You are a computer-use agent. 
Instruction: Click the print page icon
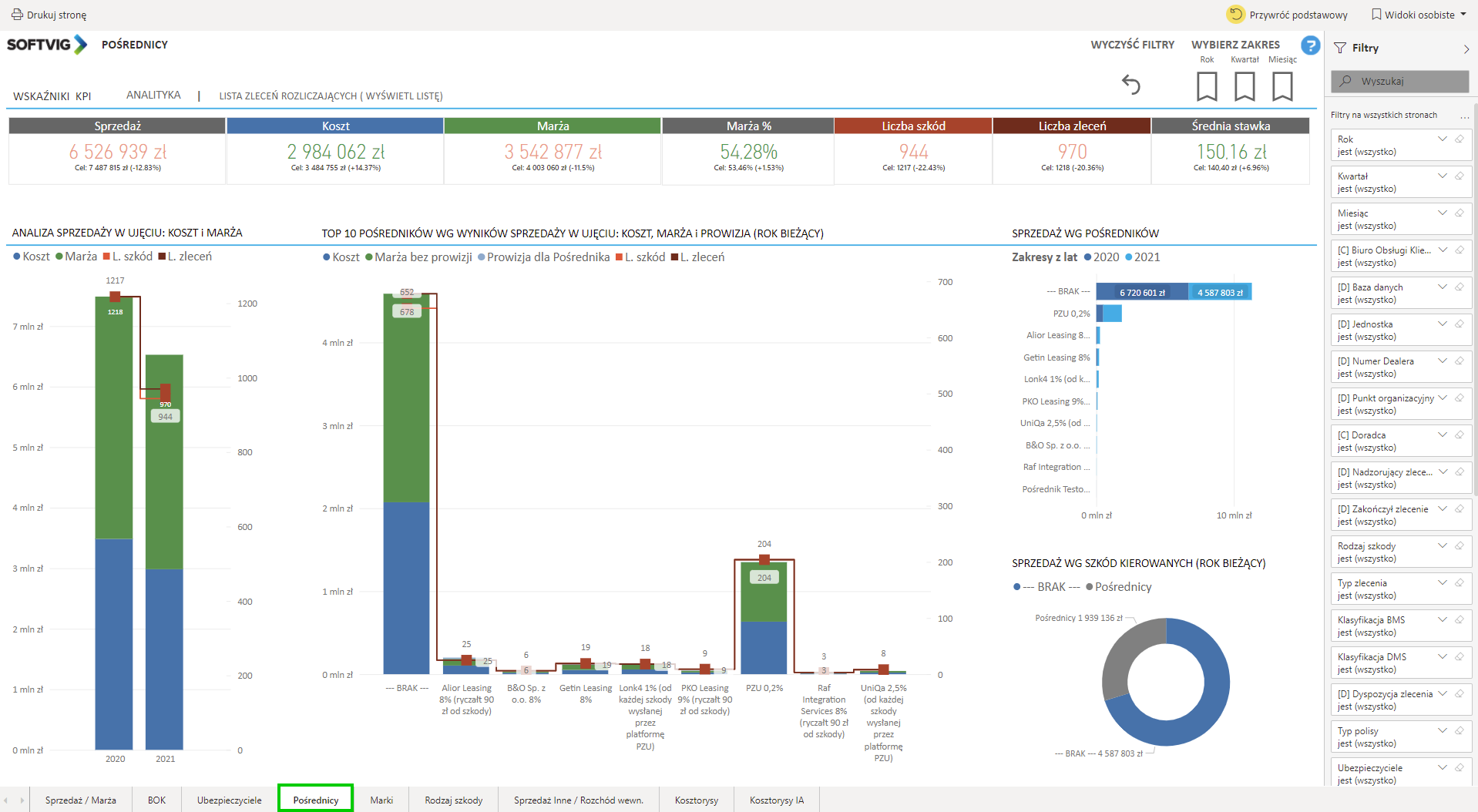click(17, 15)
